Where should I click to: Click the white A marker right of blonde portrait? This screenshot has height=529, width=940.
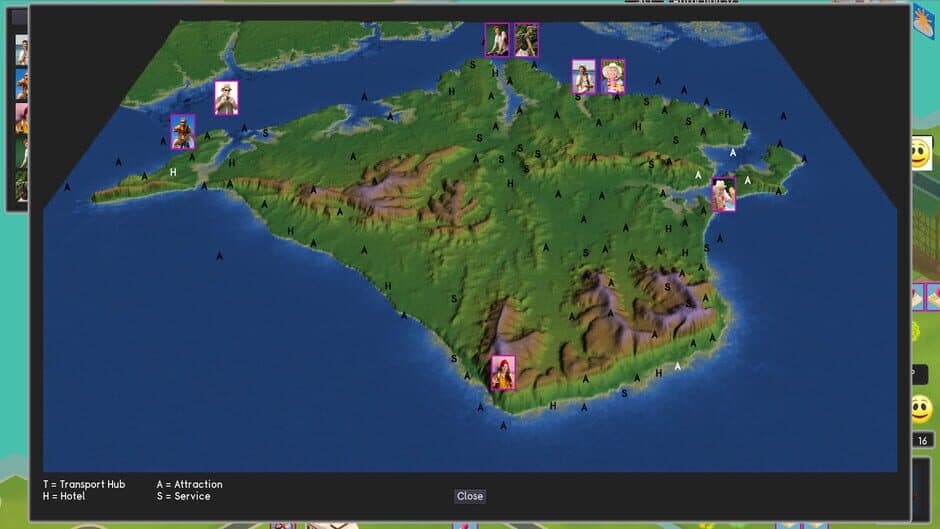(x=748, y=180)
